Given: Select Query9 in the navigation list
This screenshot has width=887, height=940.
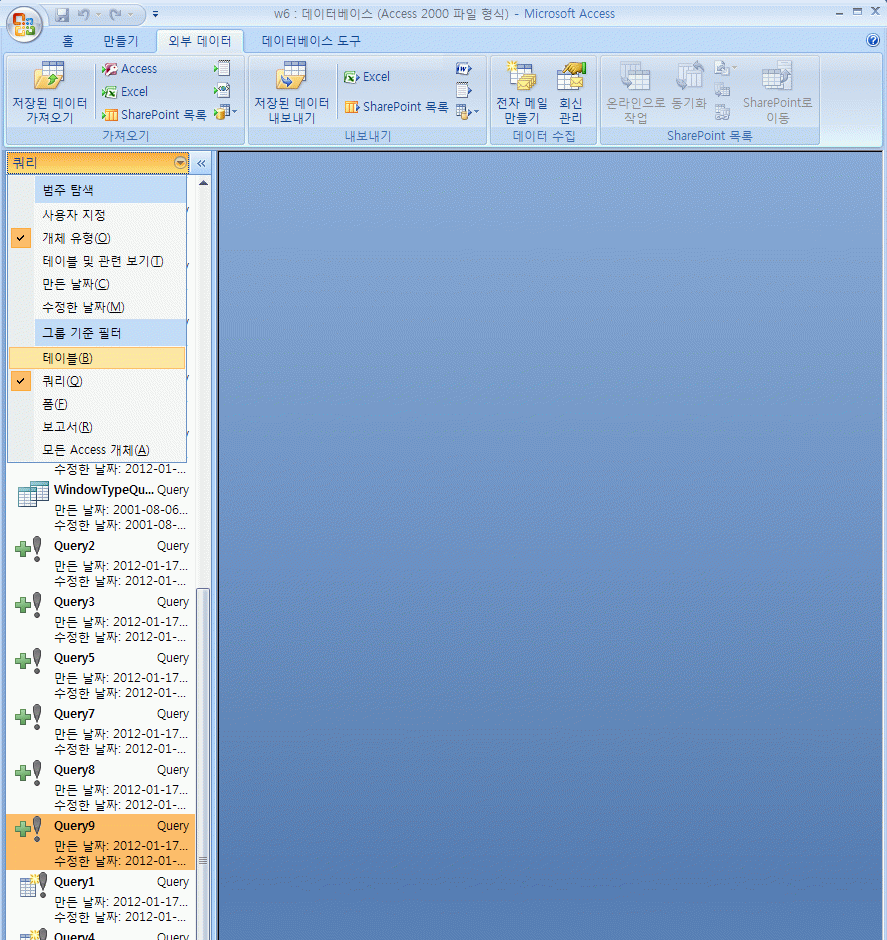Looking at the screenshot, I should [100, 841].
